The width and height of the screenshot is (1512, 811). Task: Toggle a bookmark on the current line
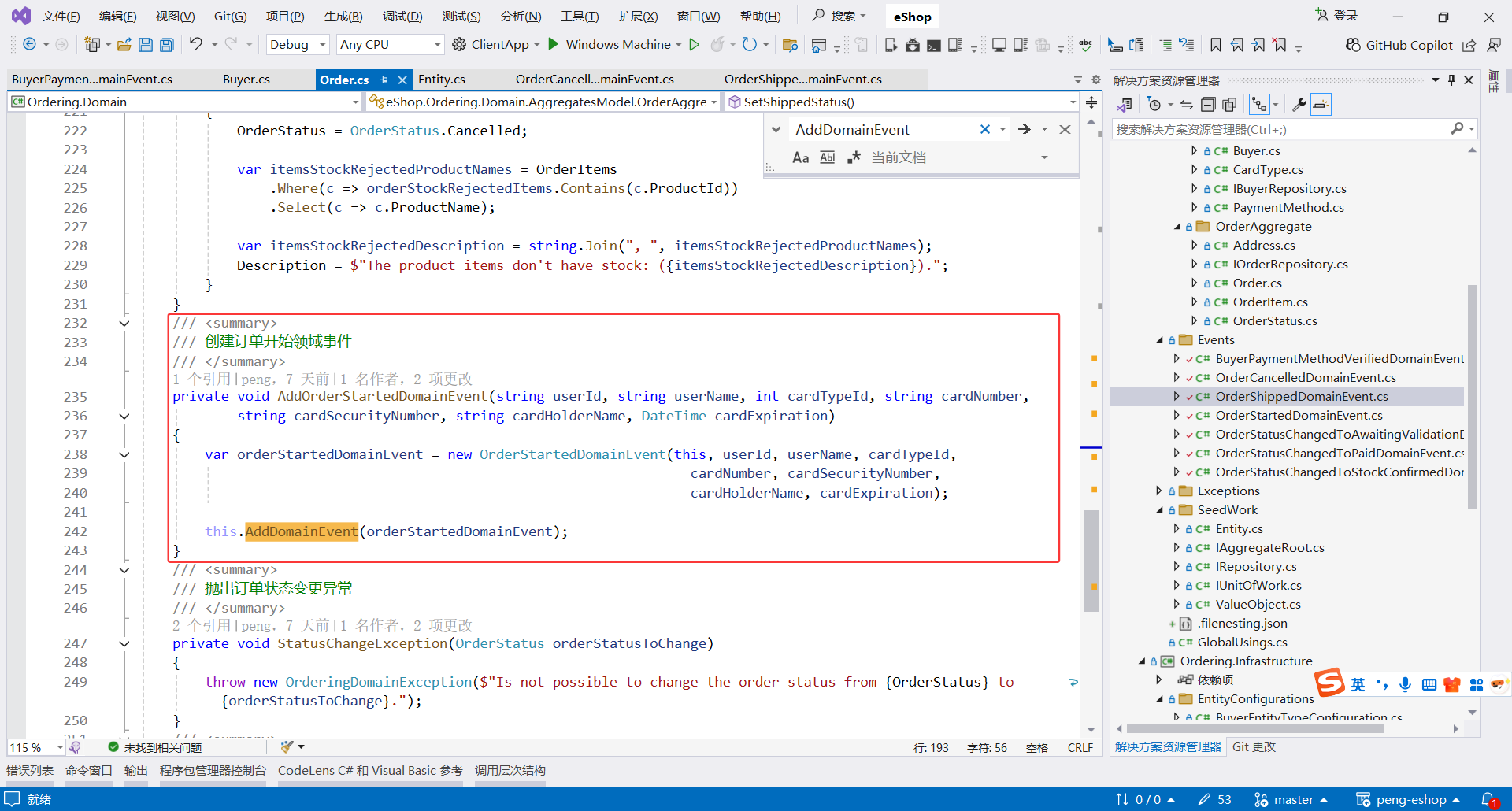click(1216, 45)
